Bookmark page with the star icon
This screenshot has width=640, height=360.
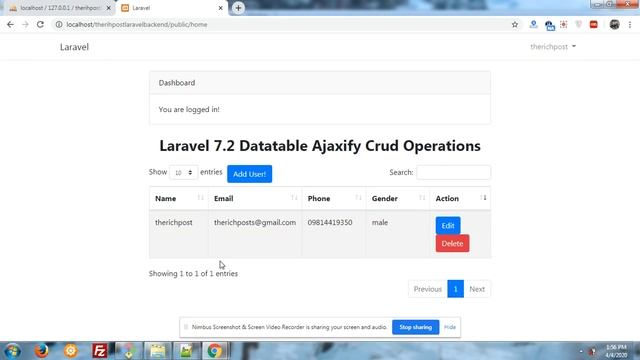point(515,24)
